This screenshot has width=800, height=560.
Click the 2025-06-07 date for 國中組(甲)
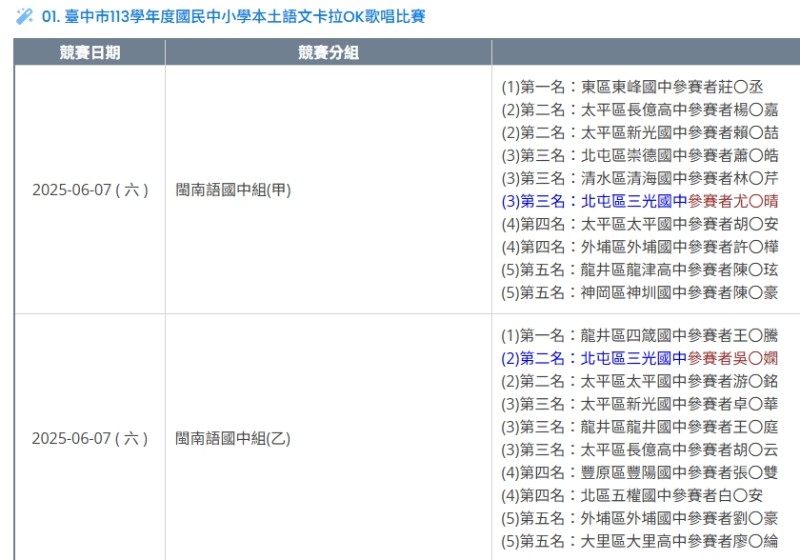coord(90,189)
